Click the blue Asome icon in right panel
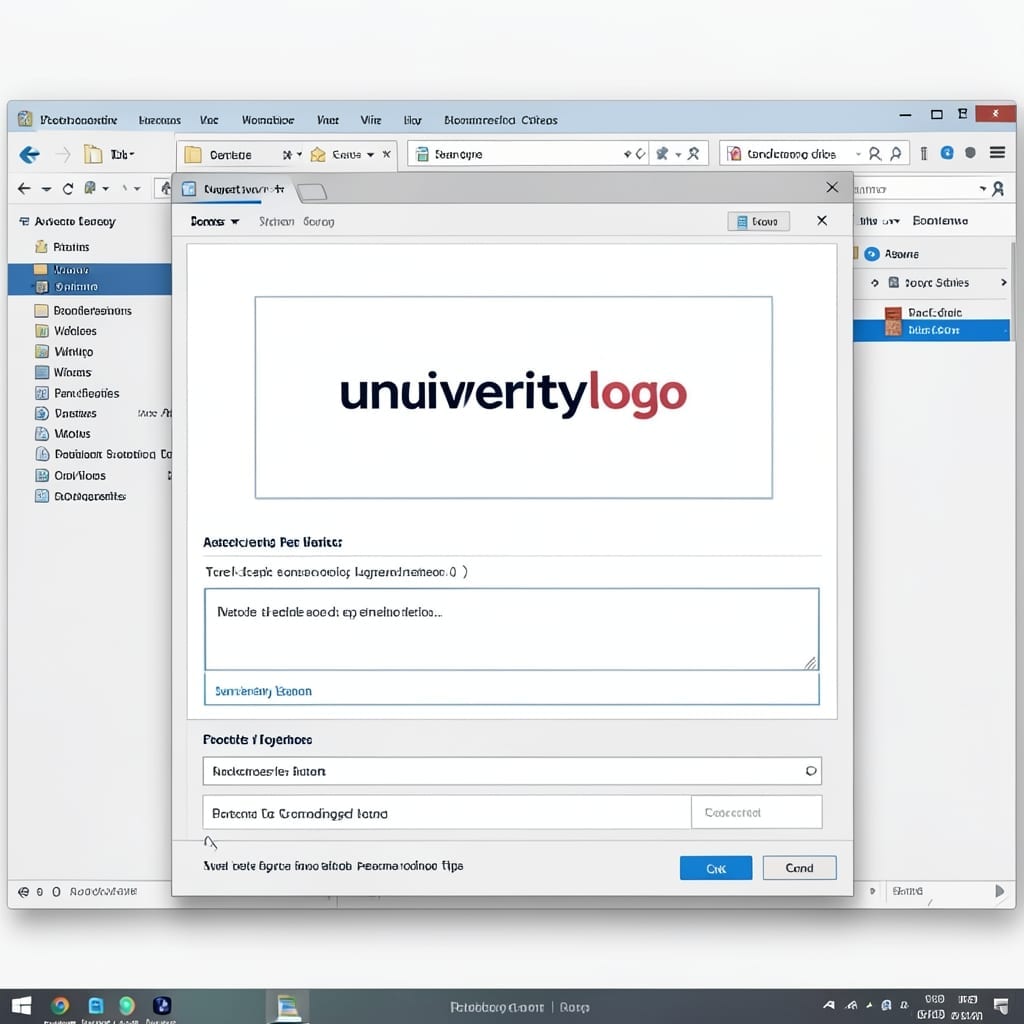 click(872, 254)
